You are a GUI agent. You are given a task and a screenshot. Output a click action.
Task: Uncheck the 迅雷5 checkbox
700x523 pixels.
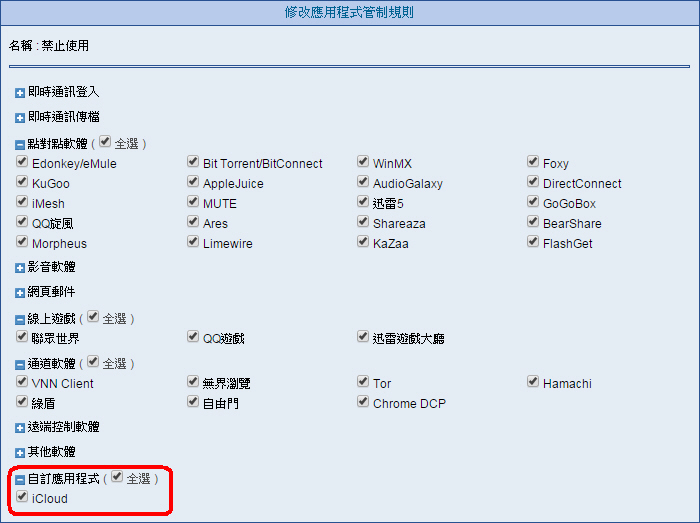tap(363, 201)
